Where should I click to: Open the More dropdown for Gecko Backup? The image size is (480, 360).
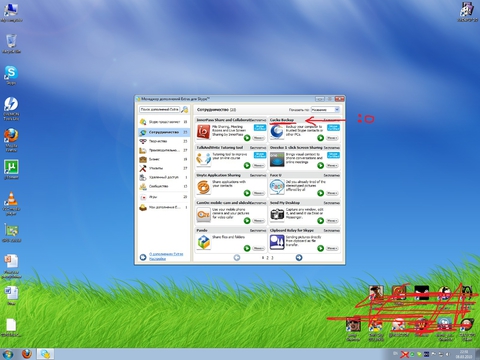click(x=332, y=138)
